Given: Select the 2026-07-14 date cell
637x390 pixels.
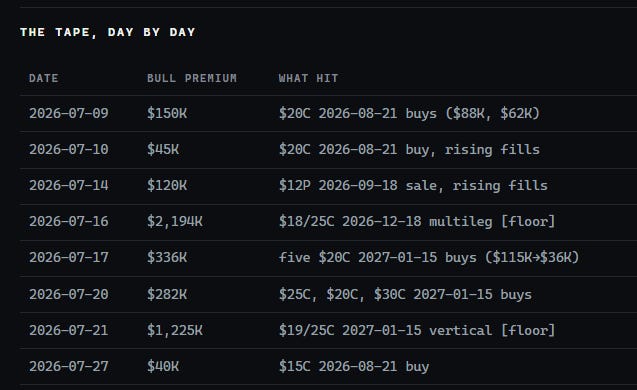Looking at the screenshot, I should coord(69,186).
